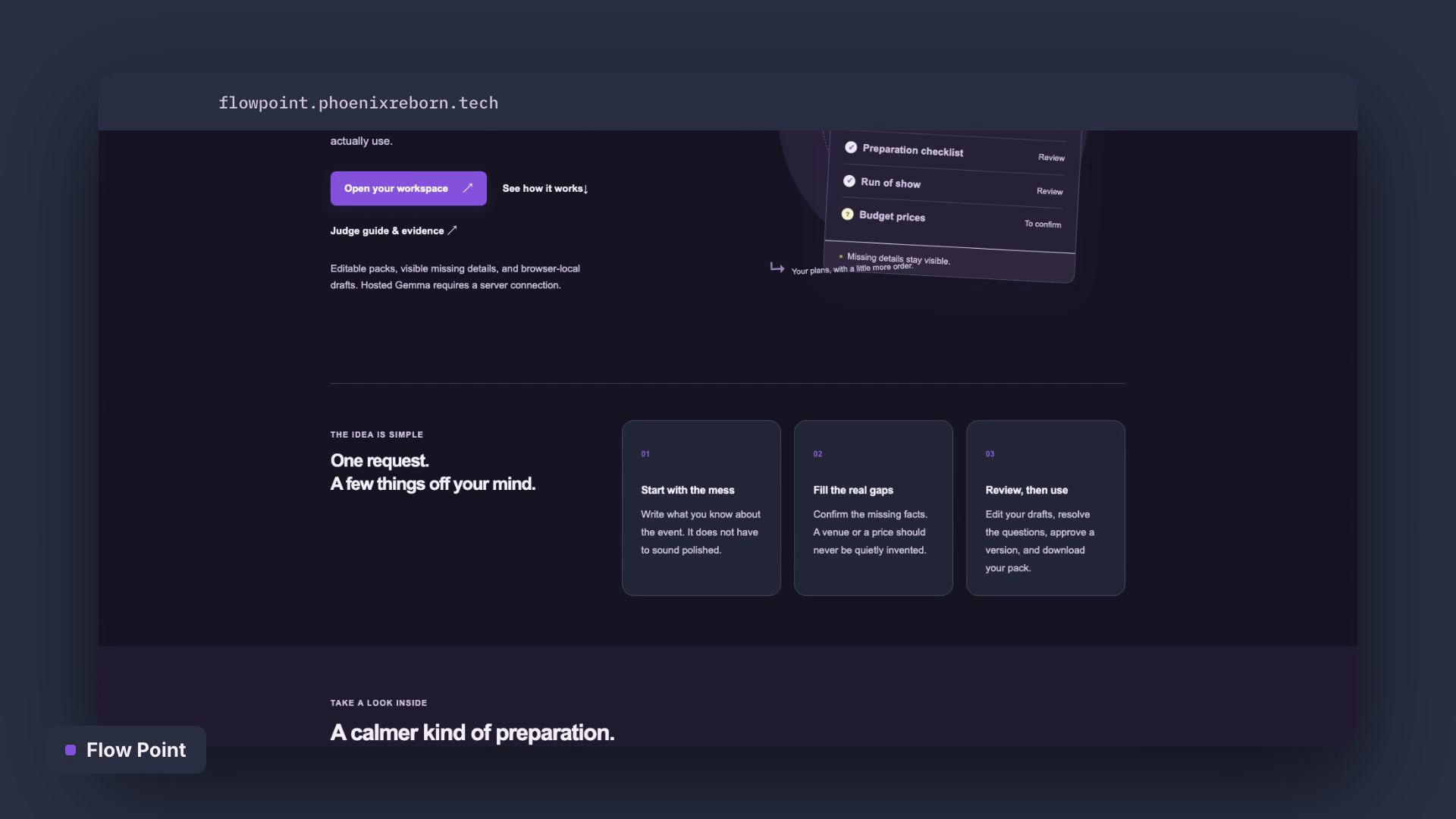Click the check icon beside Run of show
This screenshot has height=819, width=1456.
click(x=849, y=180)
